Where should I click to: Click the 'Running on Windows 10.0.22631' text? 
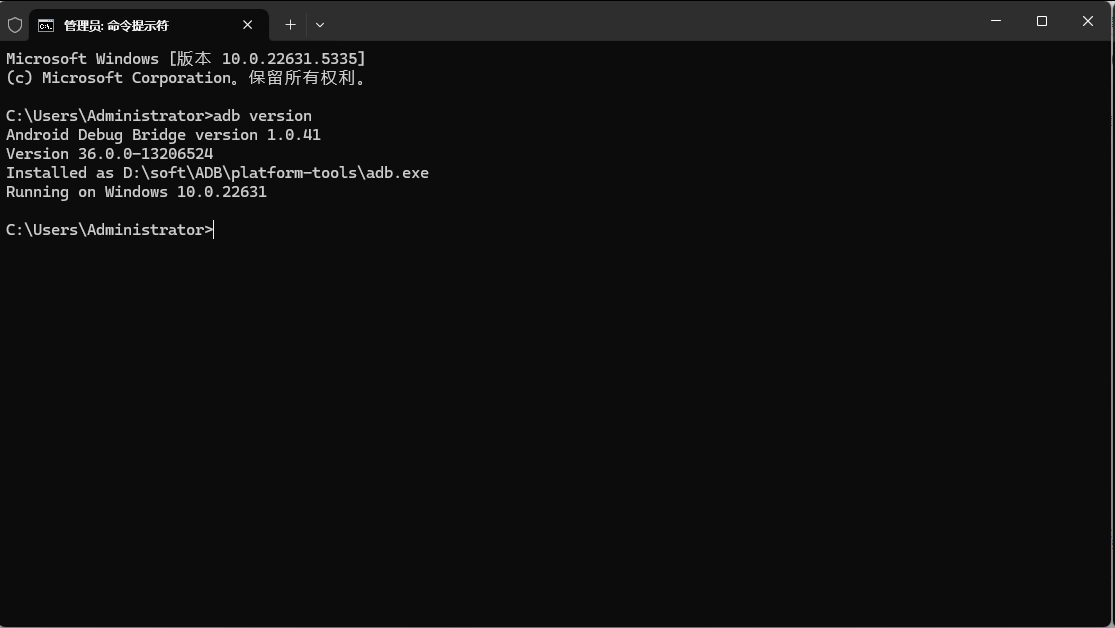point(136,191)
